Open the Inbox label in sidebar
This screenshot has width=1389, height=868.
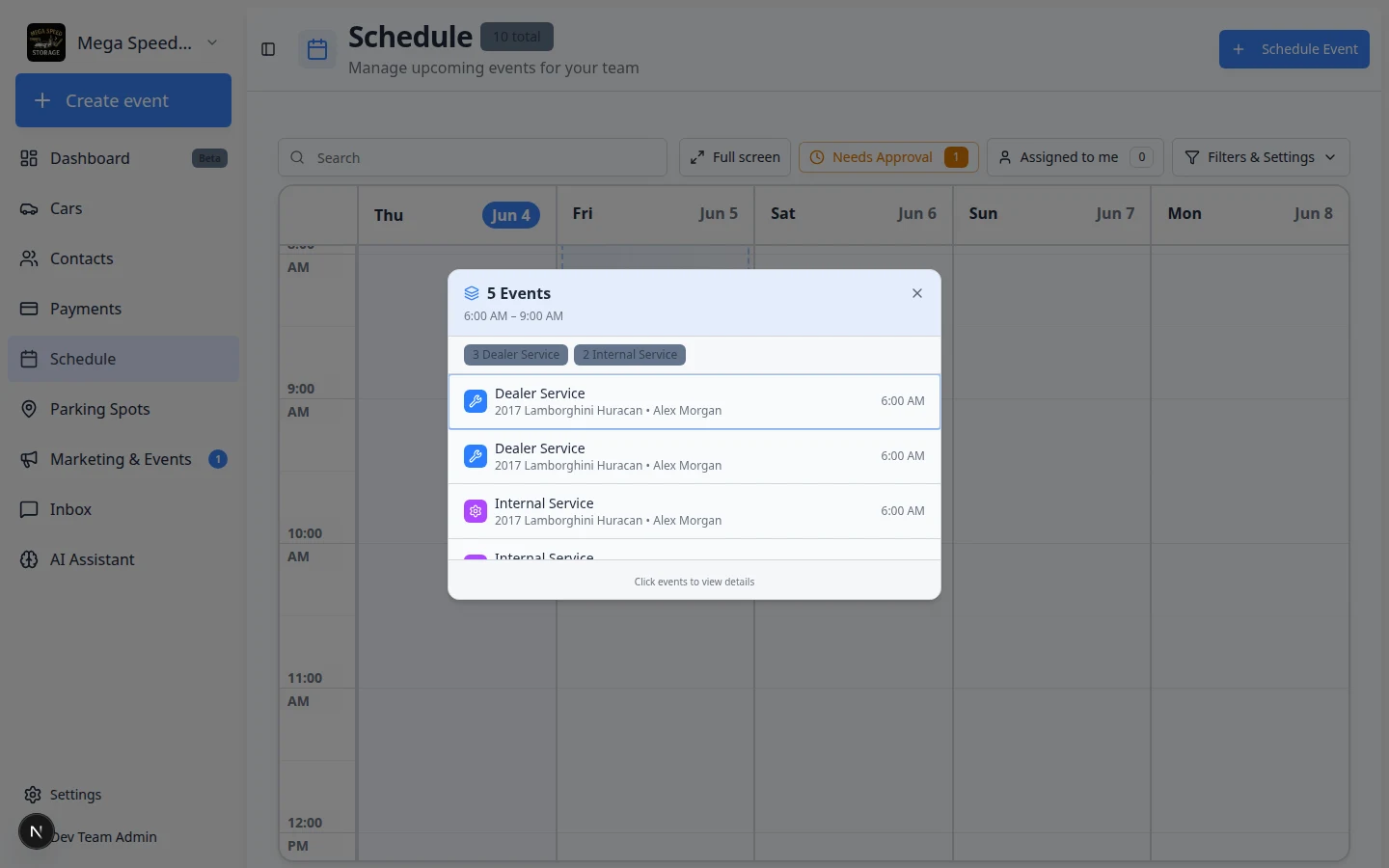pos(70,509)
